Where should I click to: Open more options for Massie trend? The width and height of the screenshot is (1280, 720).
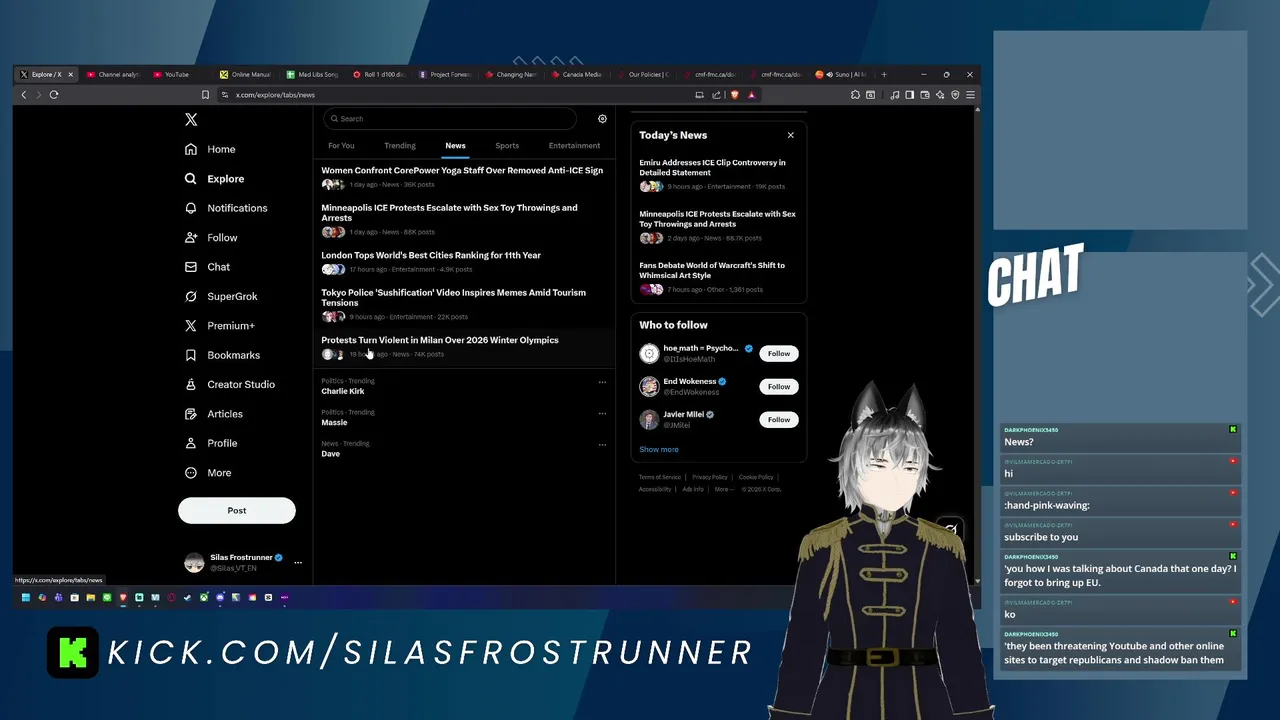(602, 413)
